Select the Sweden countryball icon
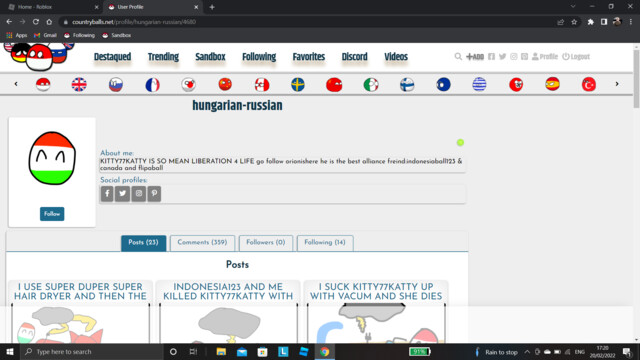Screen dimensions: 640x360 [298, 84]
